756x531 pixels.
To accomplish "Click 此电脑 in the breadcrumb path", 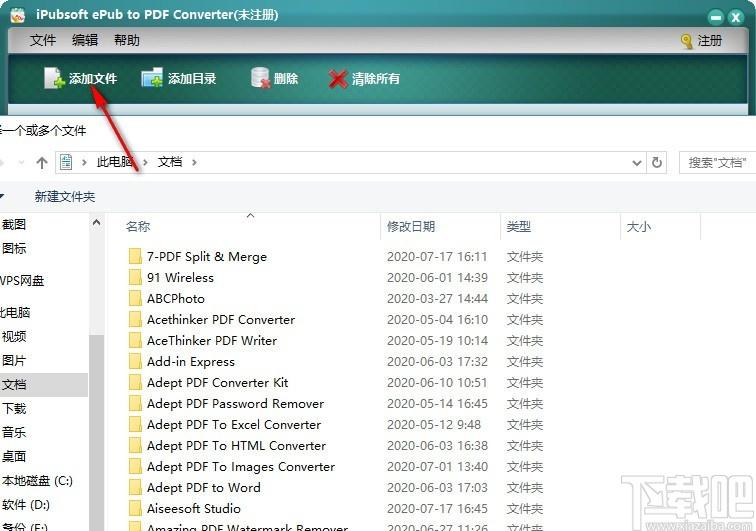I will click(115, 162).
